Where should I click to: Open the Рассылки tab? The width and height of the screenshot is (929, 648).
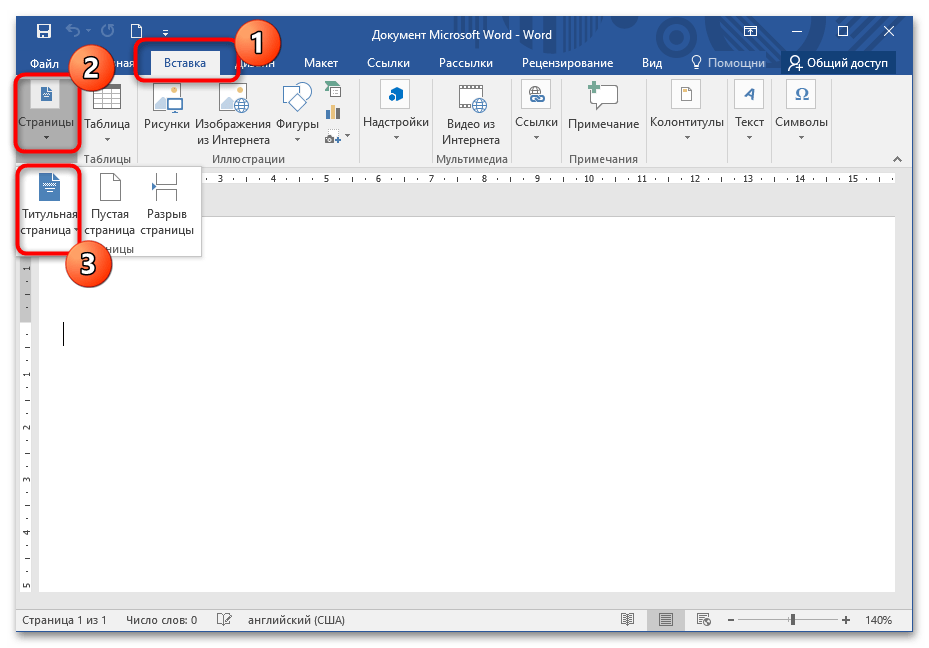pyautogui.click(x=466, y=63)
